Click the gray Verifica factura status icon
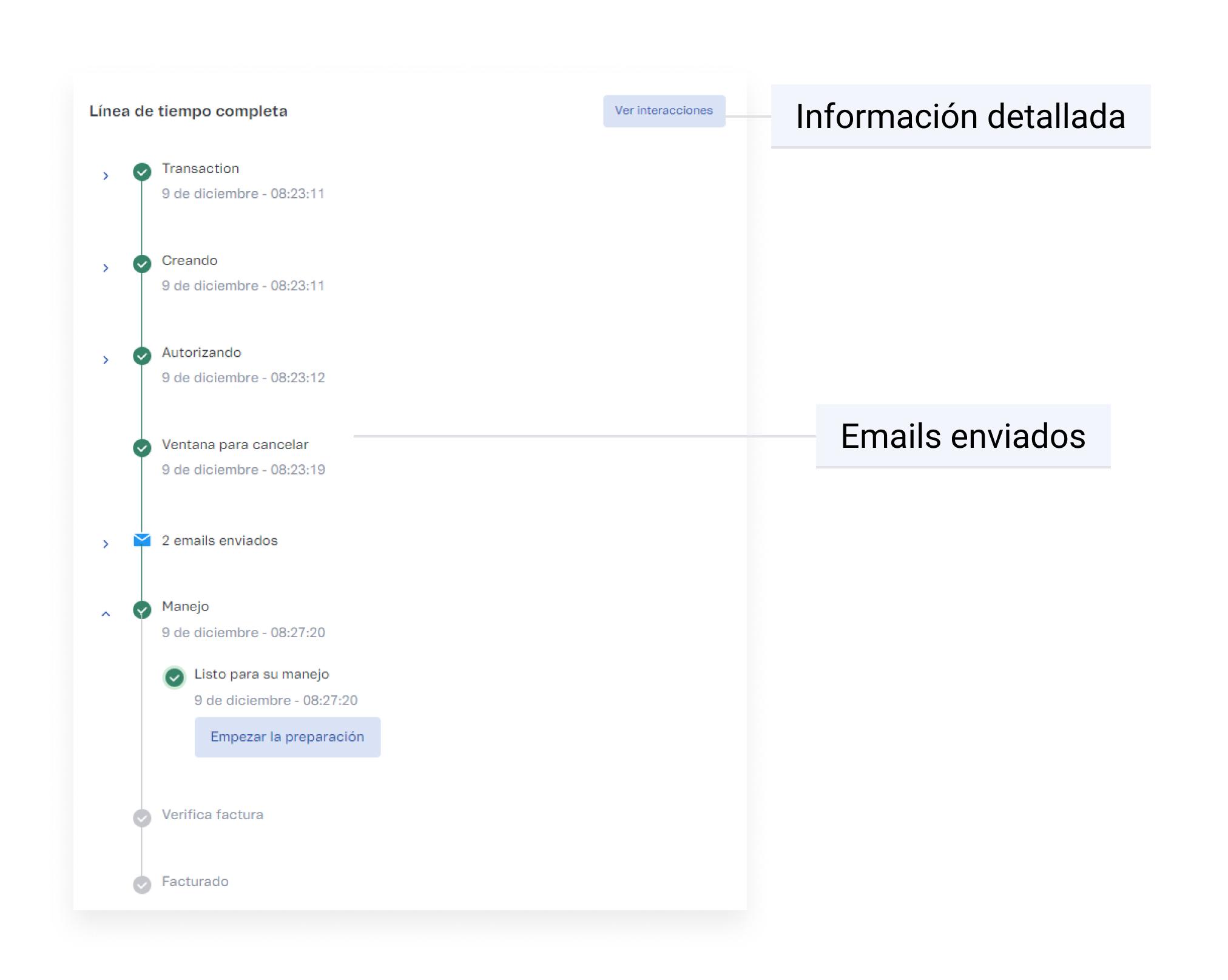 142,818
